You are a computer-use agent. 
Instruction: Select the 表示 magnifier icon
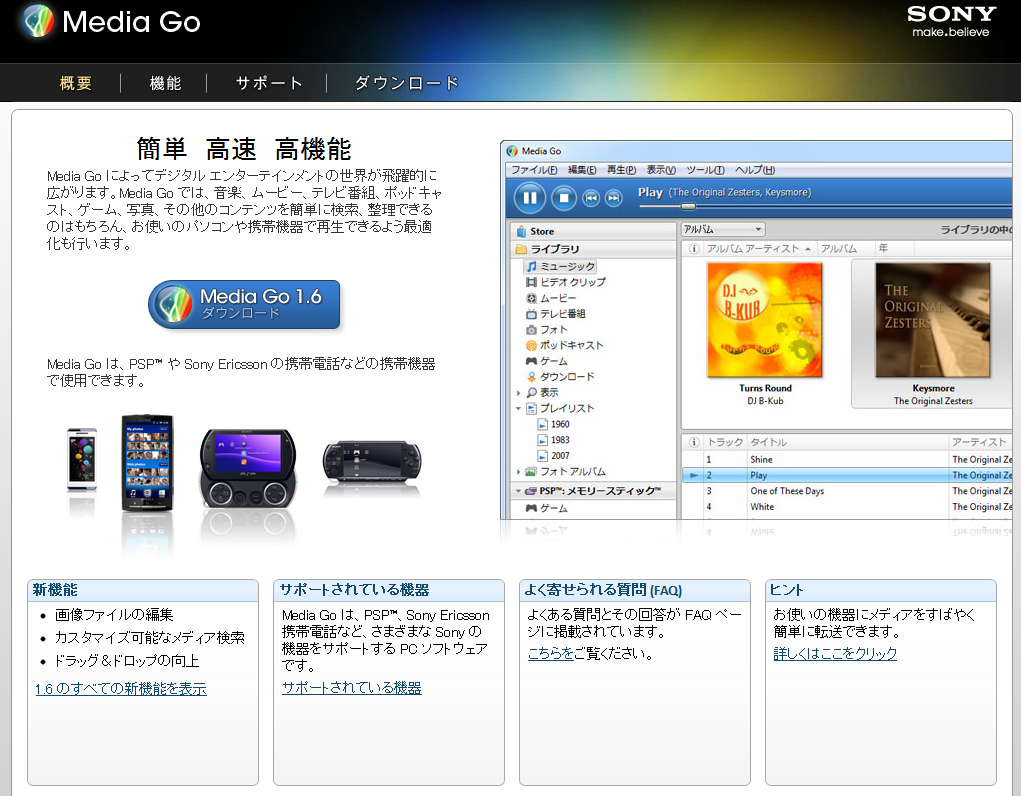click(531, 392)
